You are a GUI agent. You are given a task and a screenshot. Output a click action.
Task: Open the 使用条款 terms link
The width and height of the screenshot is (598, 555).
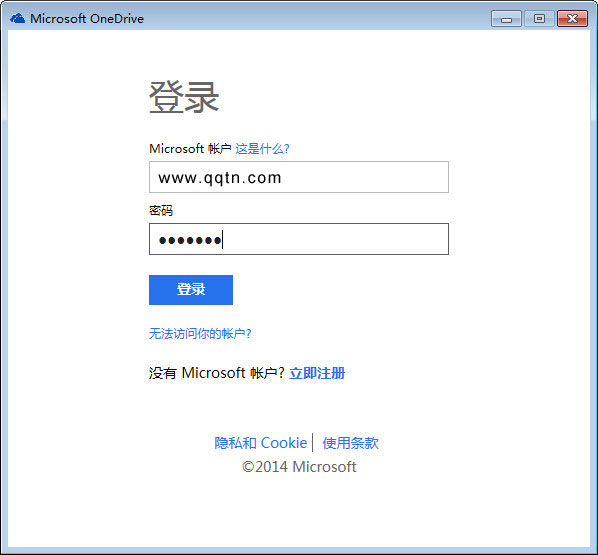(x=350, y=443)
